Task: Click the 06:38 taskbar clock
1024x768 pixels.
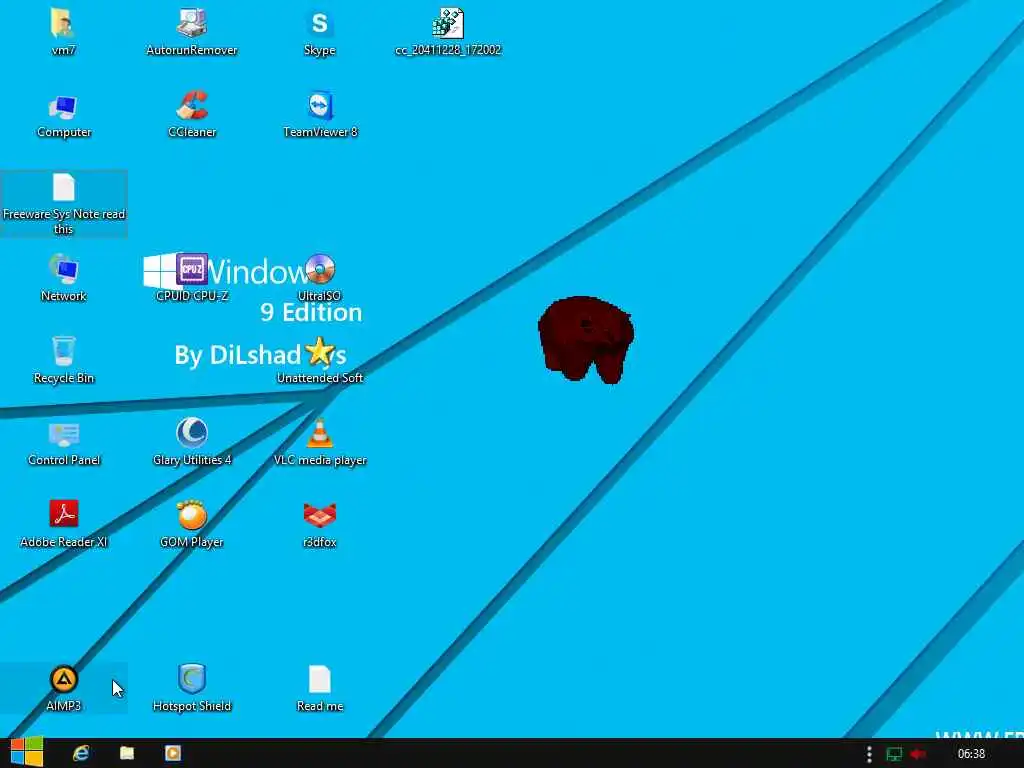Action: point(971,754)
